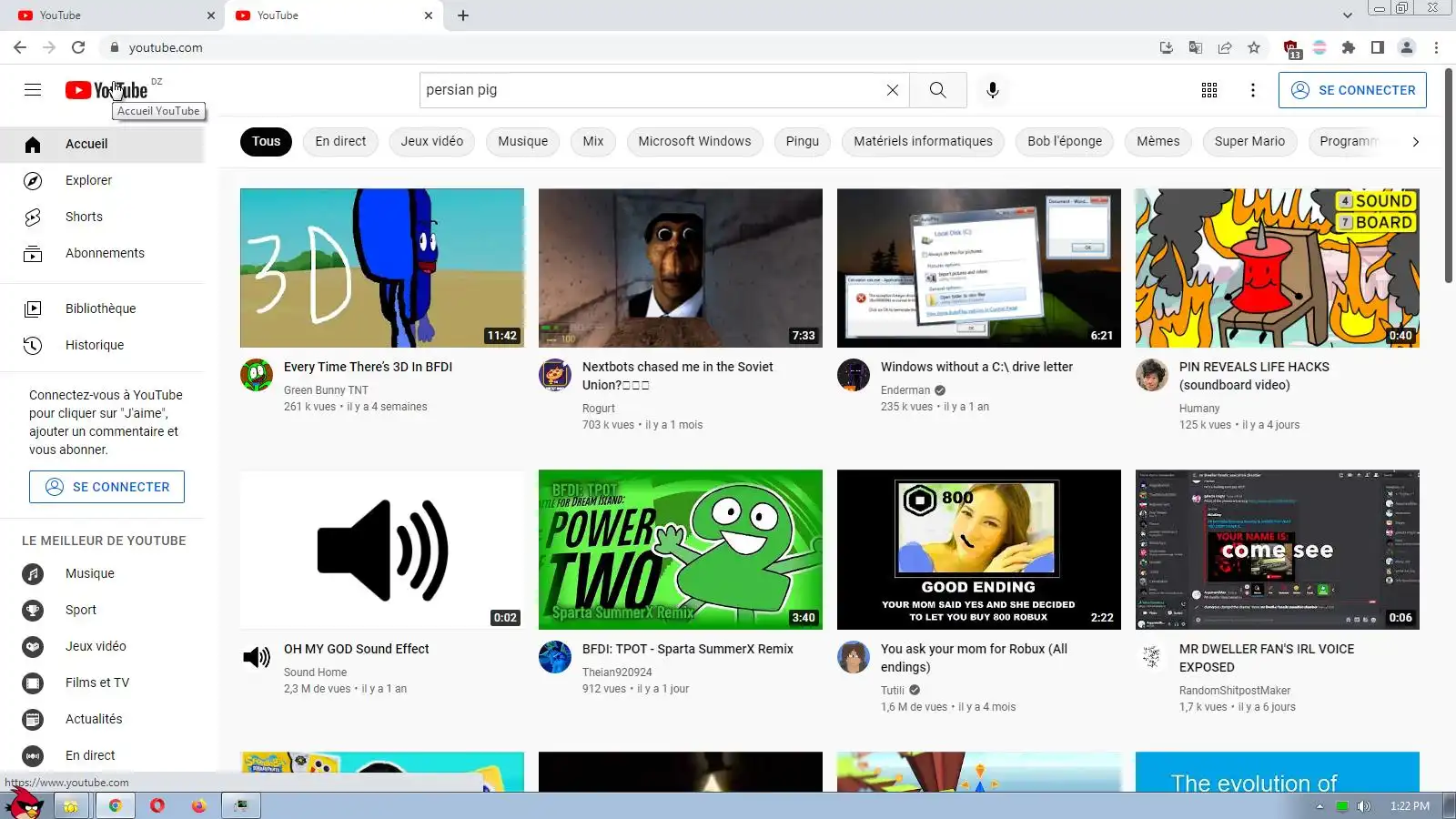Select the Matériels informatiques chip
The image size is (1456, 819).
click(924, 141)
